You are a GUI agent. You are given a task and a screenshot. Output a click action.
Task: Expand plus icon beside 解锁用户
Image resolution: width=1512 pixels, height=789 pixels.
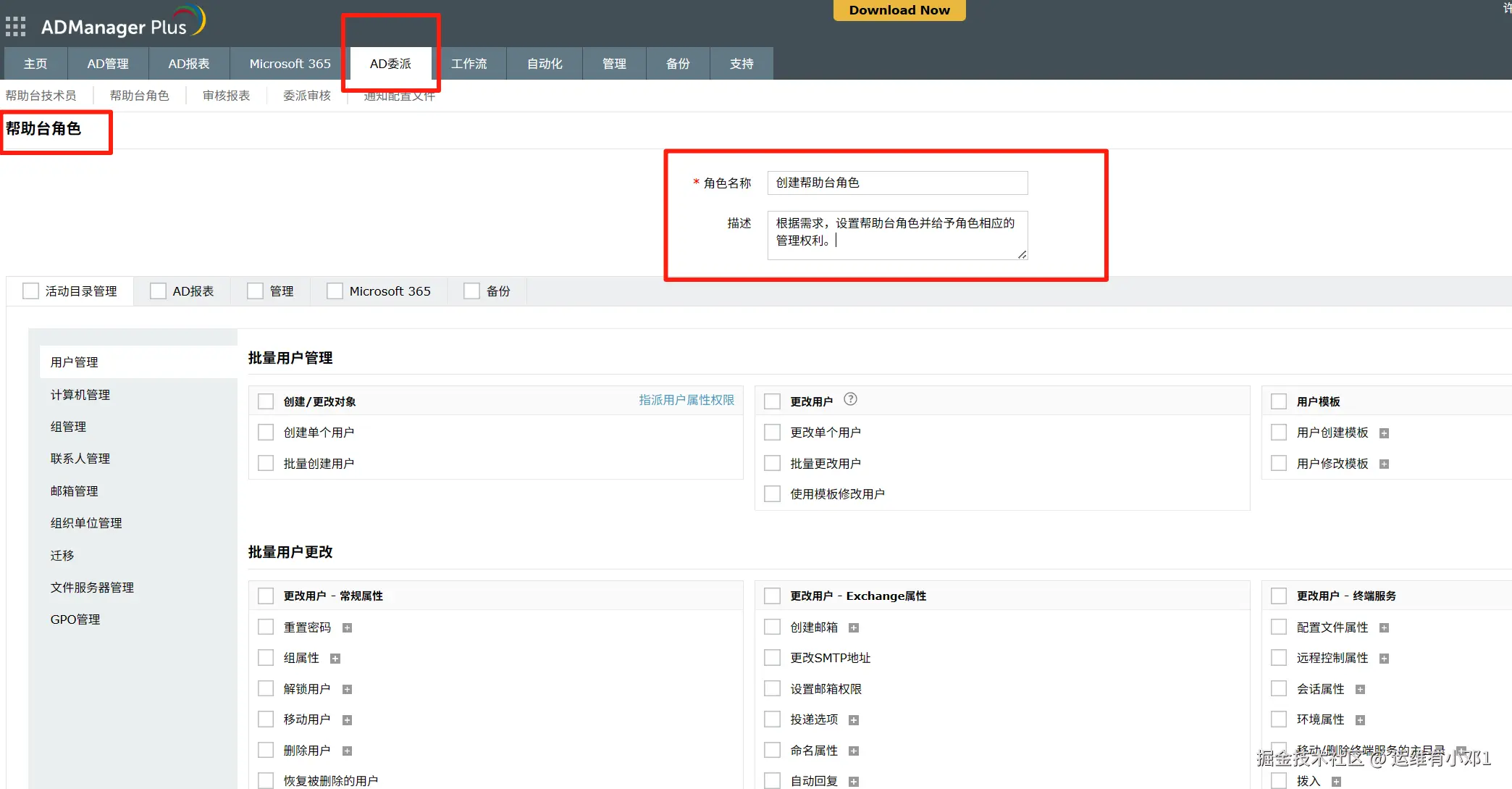point(347,690)
